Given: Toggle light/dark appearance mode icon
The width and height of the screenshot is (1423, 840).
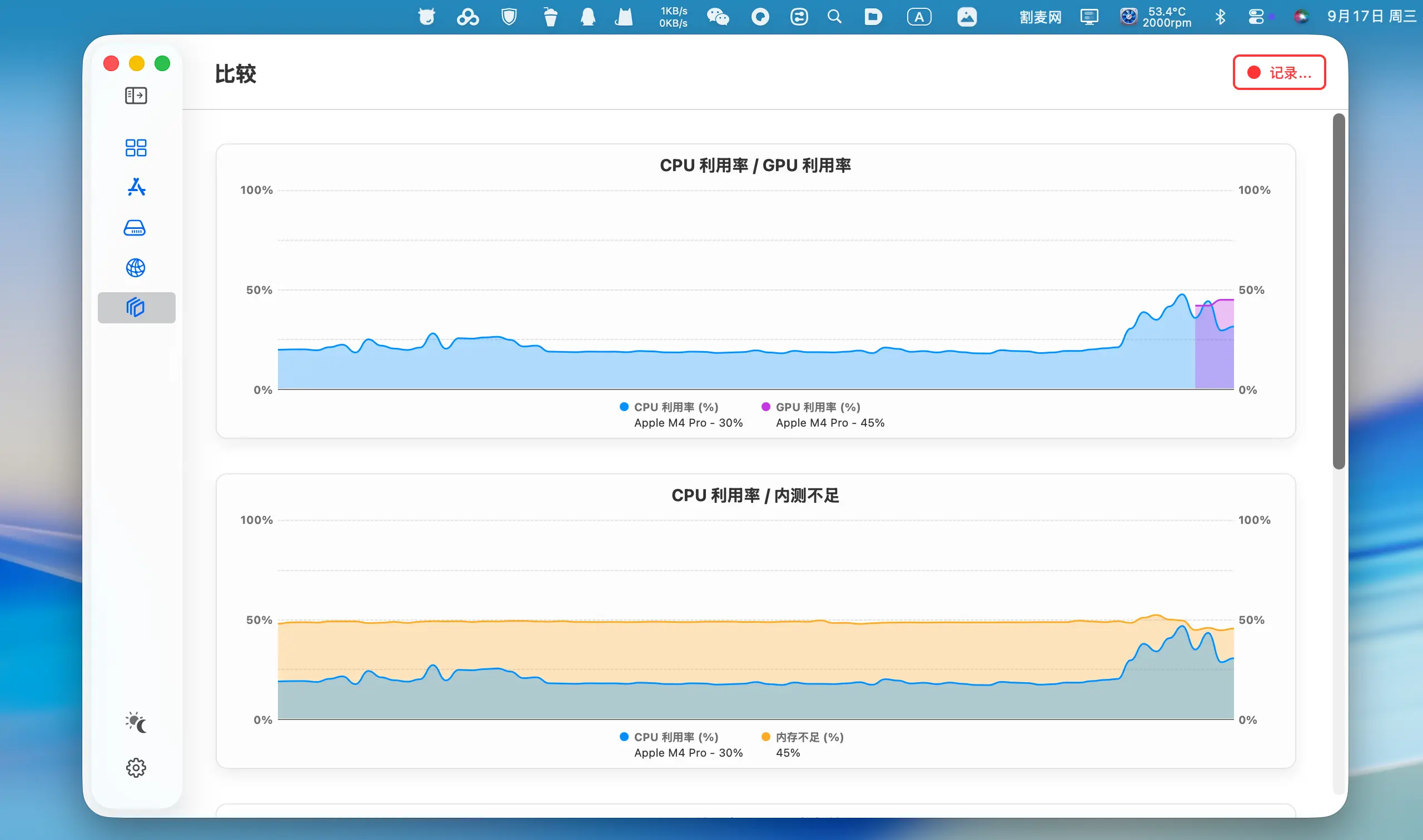Looking at the screenshot, I should coord(136,723).
